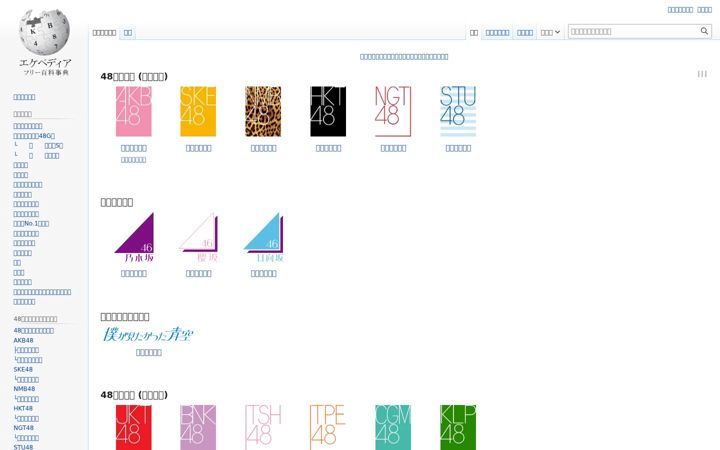This screenshot has height=450, width=720.
Task: Open the link under the AKB48 logo
Action: point(134,148)
